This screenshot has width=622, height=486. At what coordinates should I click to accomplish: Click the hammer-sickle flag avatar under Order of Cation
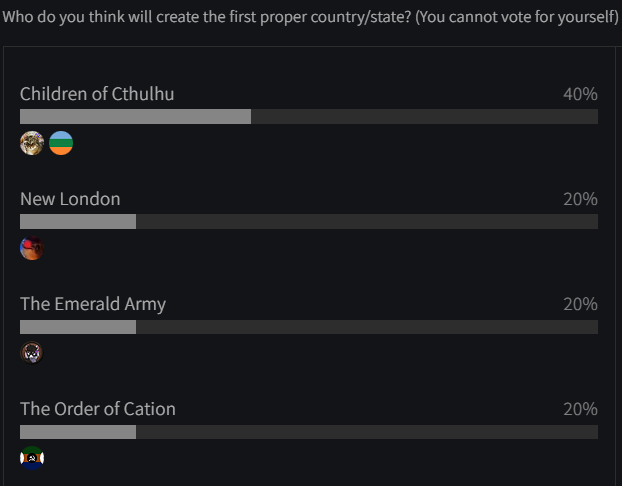[32, 458]
